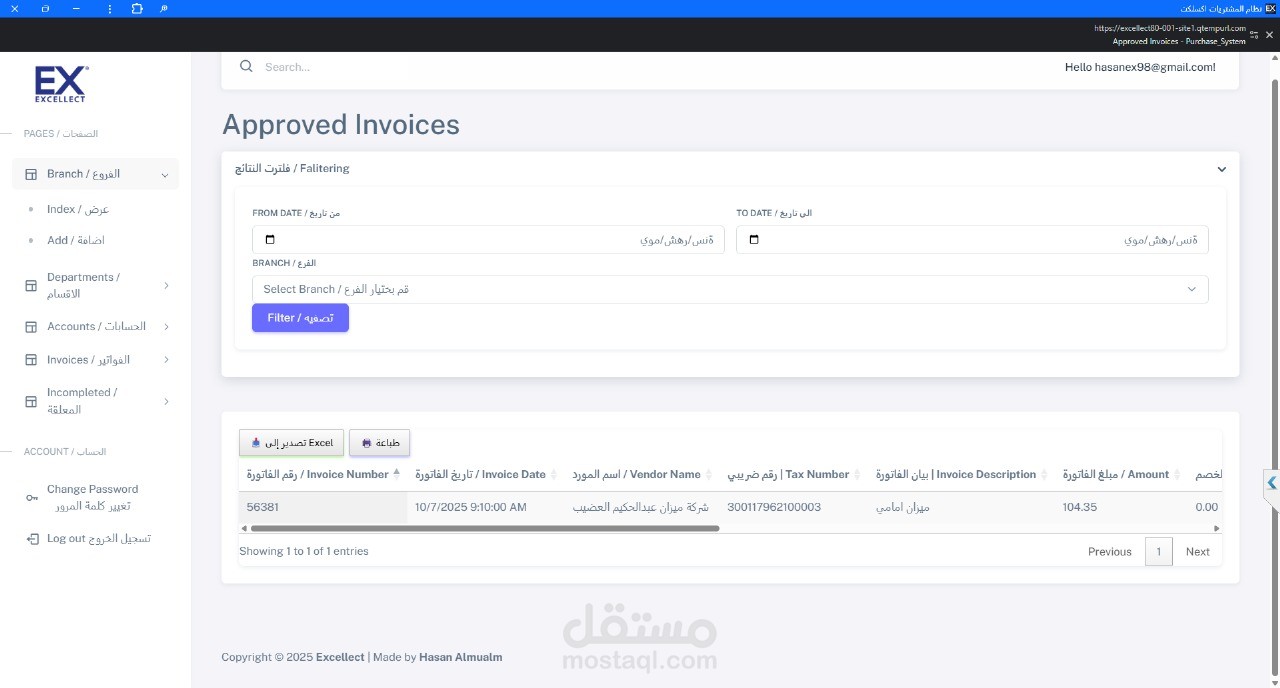Click the Approved Invoices page heading
This screenshot has width=1280, height=688.
coord(341,125)
